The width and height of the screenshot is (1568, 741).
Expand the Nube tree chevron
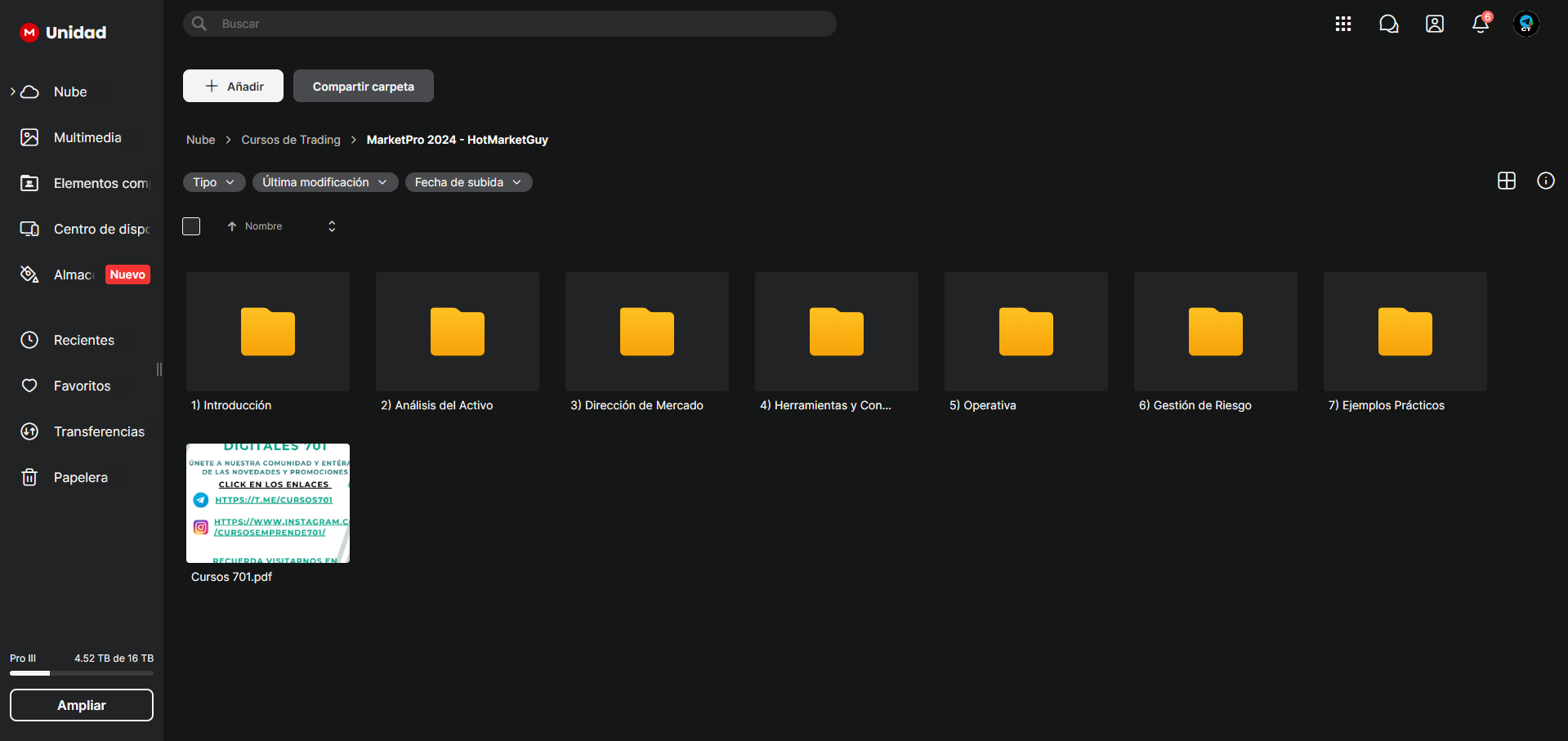click(x=13, y=92)
